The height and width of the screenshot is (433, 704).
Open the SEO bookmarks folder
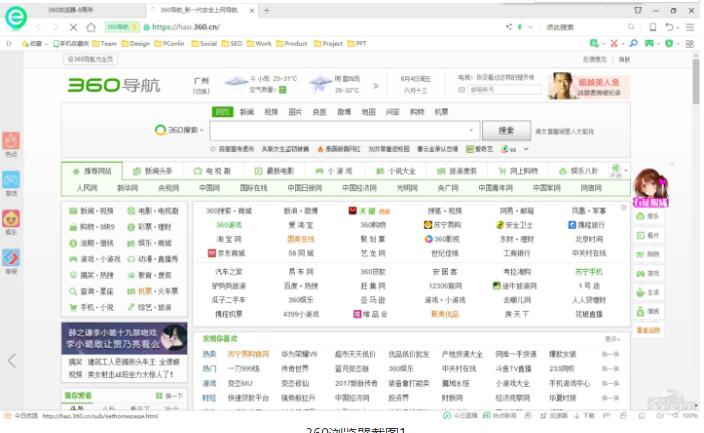click(232, 44)
